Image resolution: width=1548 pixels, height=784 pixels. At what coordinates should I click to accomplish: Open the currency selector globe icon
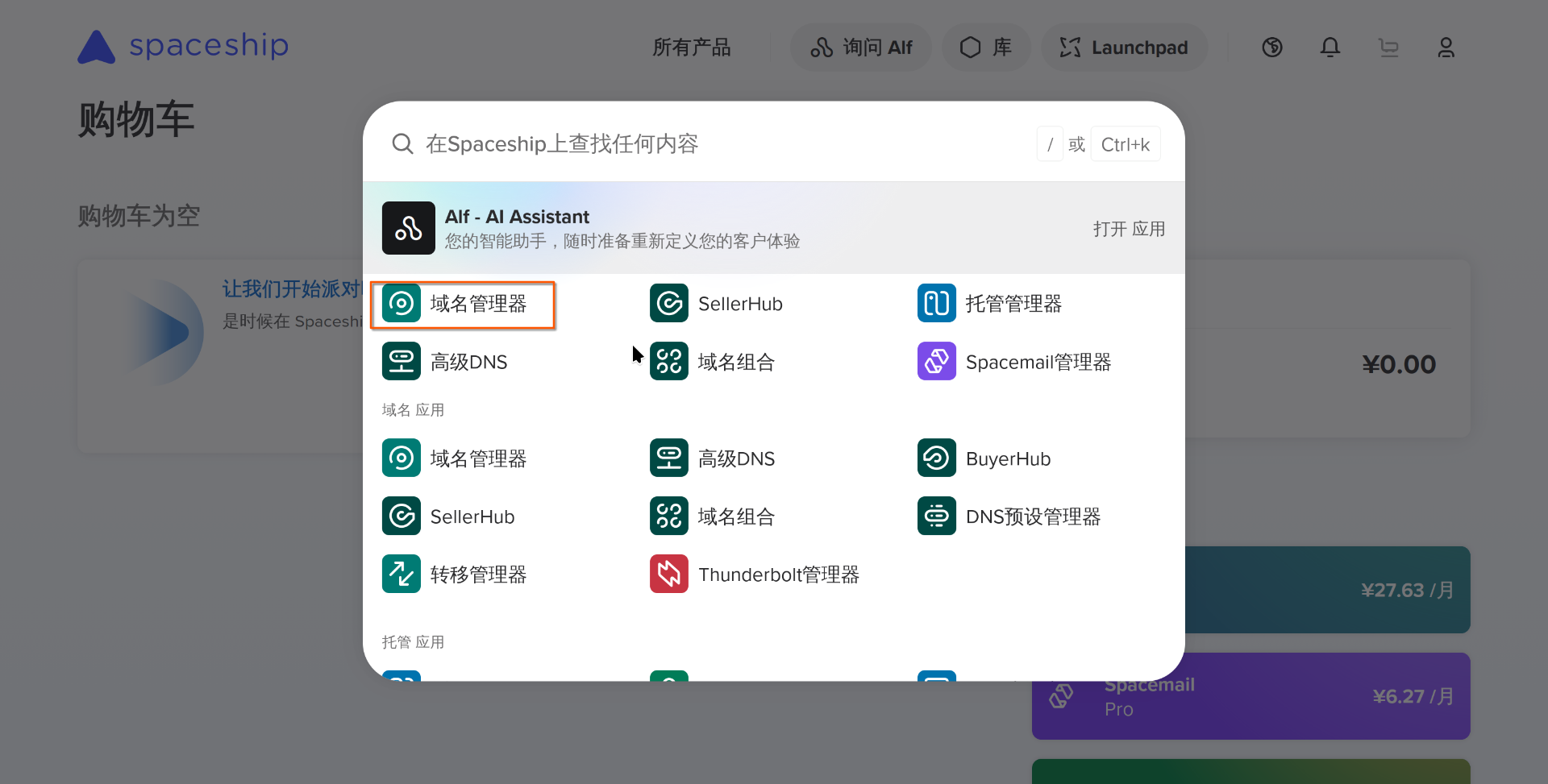tap(1272, 48)
